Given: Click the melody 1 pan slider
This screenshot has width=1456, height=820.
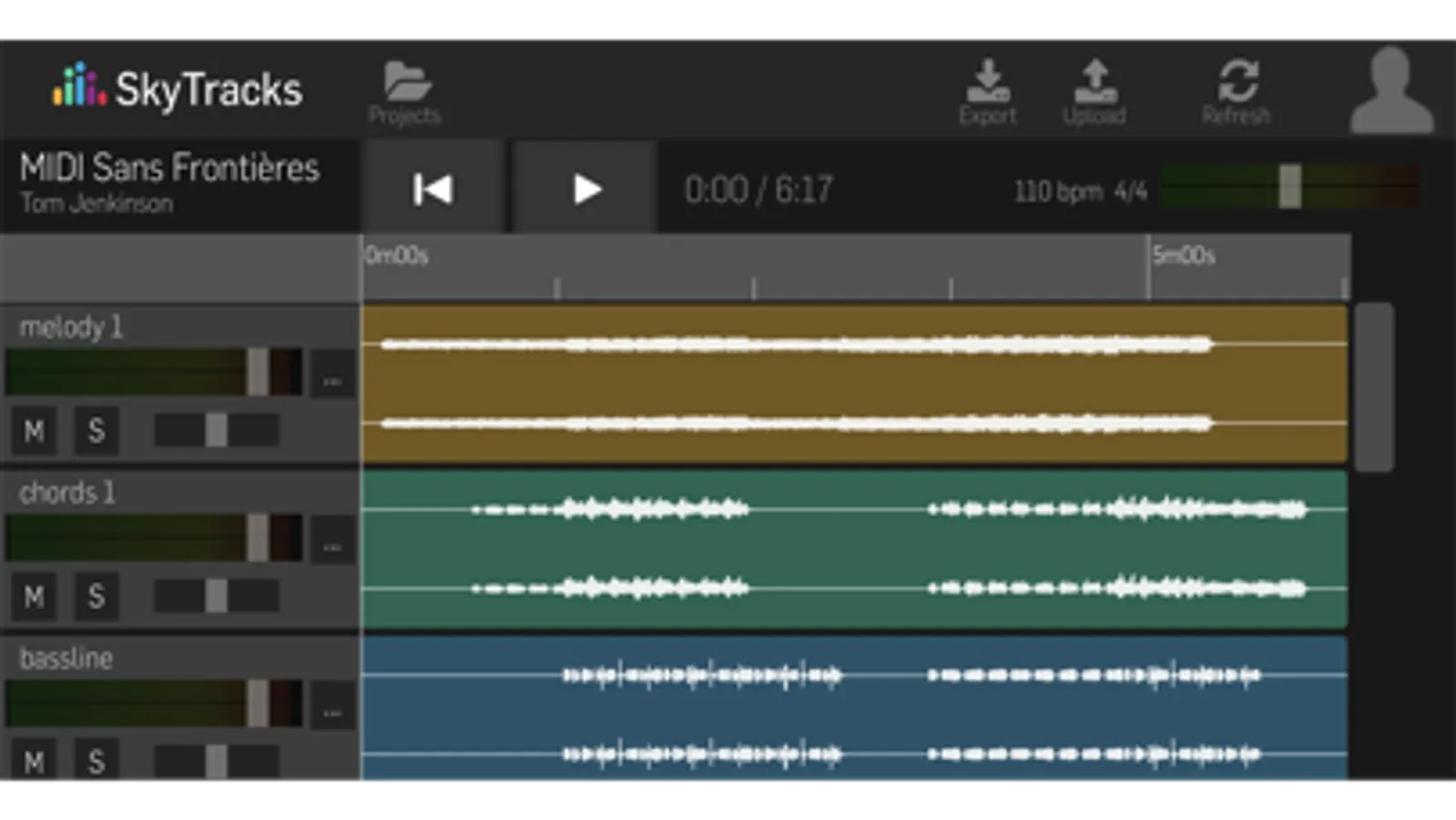Looking at the screenshot, I should click(x=217, y=430).
